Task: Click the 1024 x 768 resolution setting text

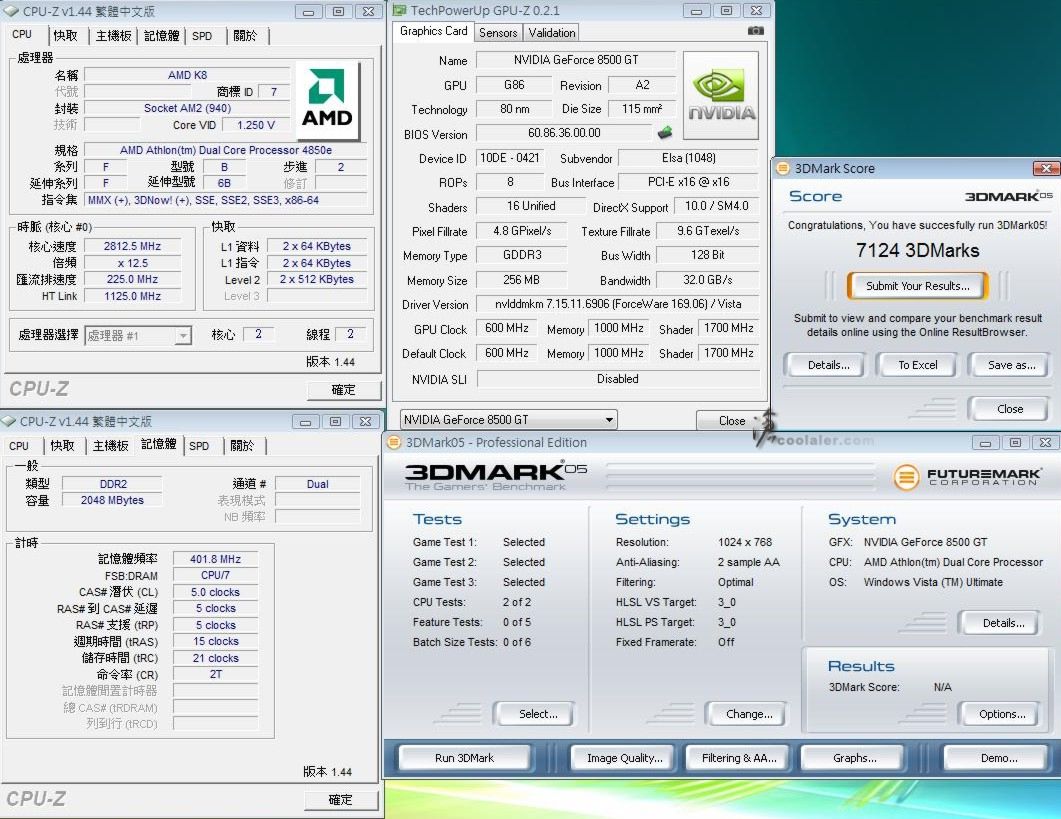Action: click(x=745, y=542)
